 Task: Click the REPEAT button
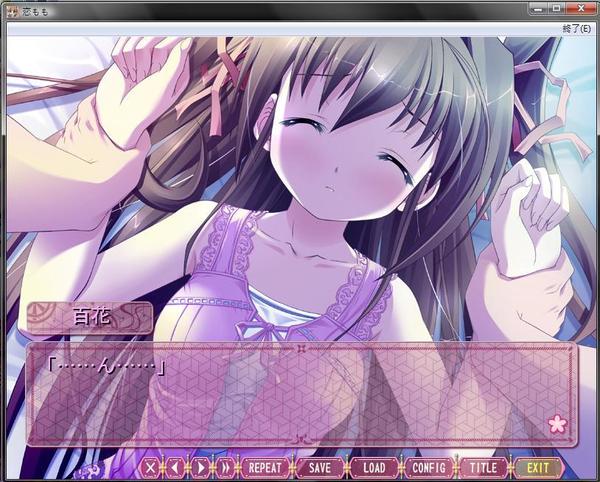tap(265, 467)
